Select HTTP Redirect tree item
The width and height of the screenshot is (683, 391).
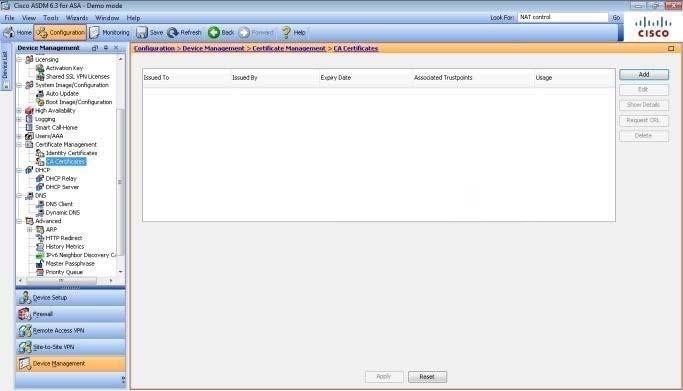64,238
